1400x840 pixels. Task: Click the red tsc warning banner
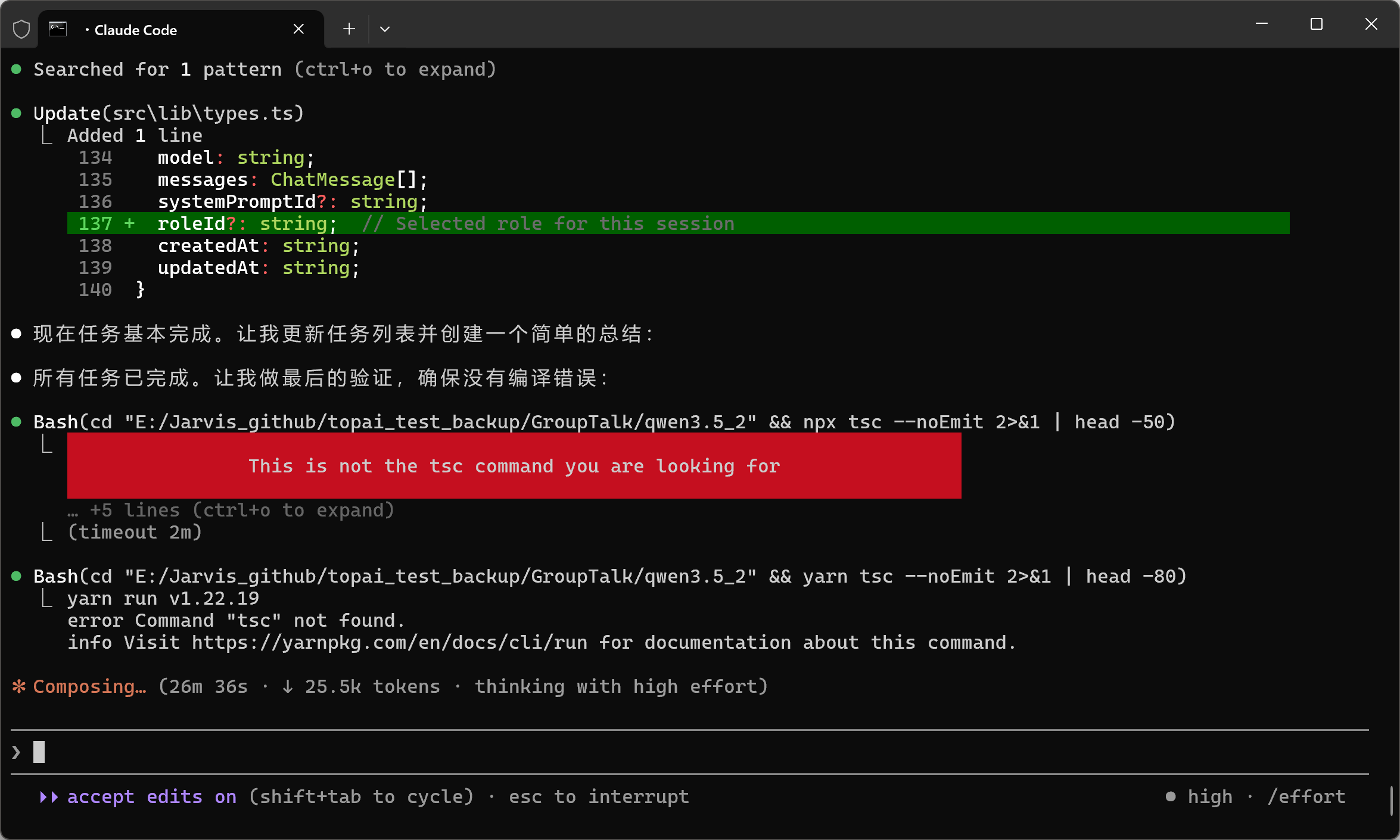514,466
